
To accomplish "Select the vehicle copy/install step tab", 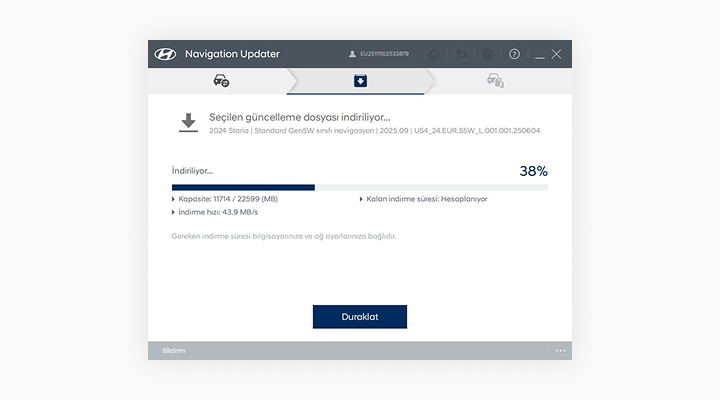I will 495,81.
